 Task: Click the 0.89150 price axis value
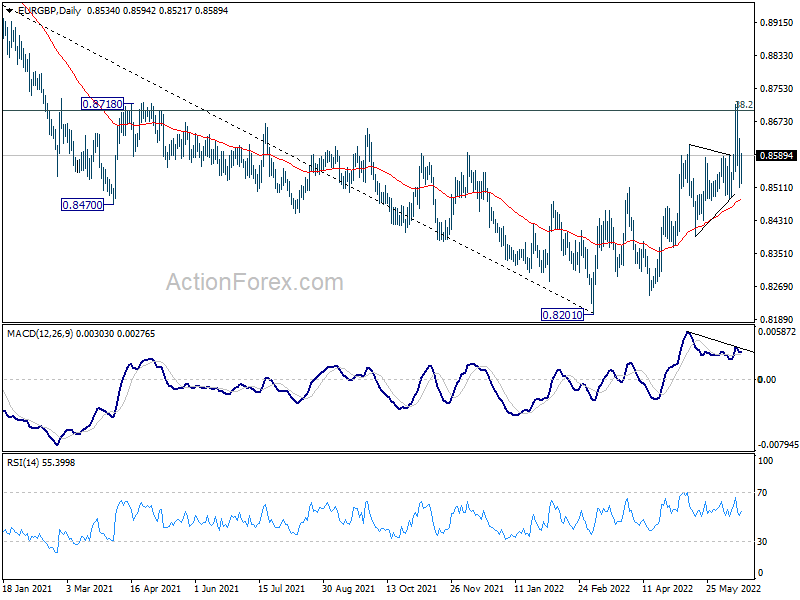(x=777, y=22)
